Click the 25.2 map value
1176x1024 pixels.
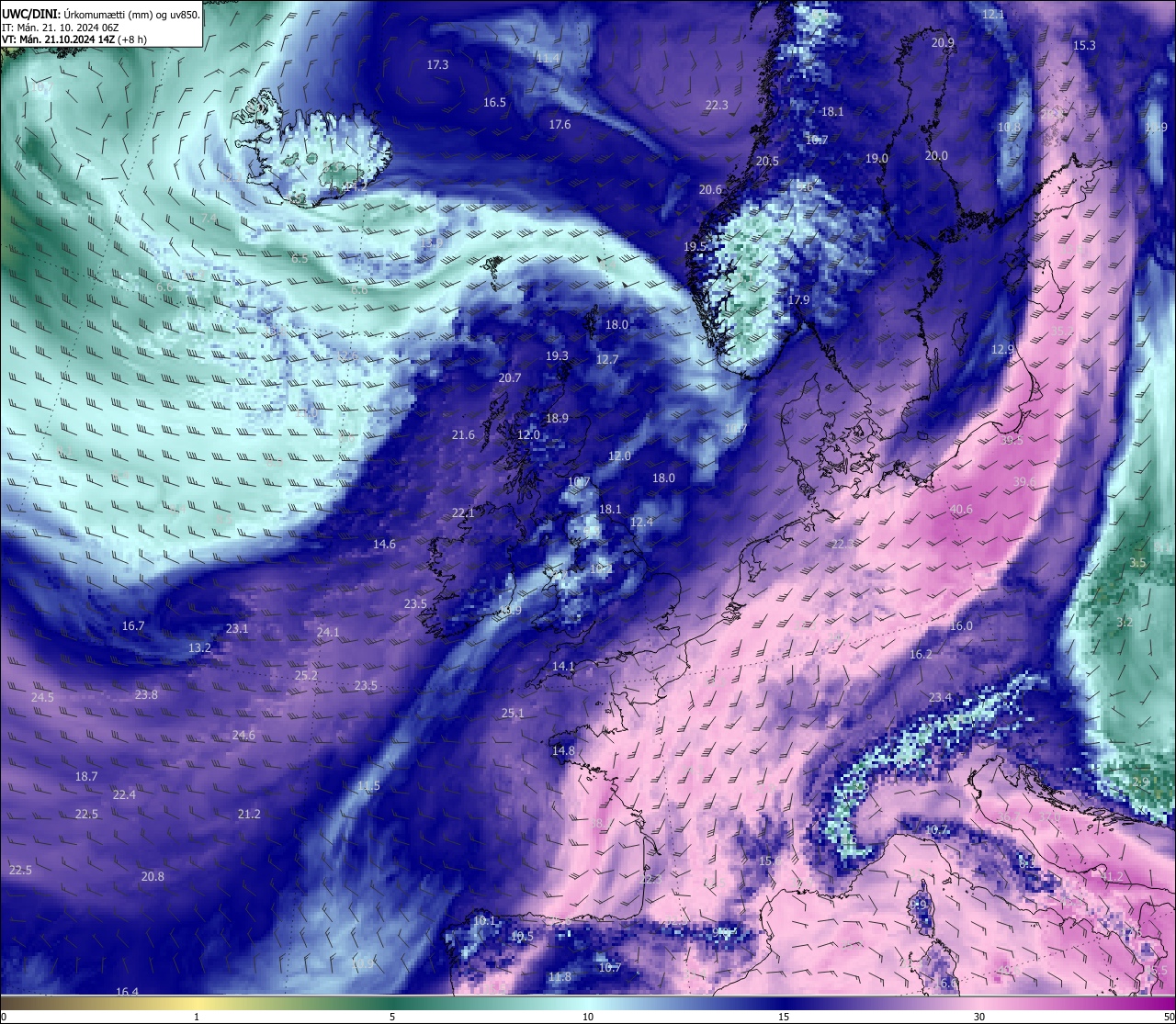tap(306, 676)
